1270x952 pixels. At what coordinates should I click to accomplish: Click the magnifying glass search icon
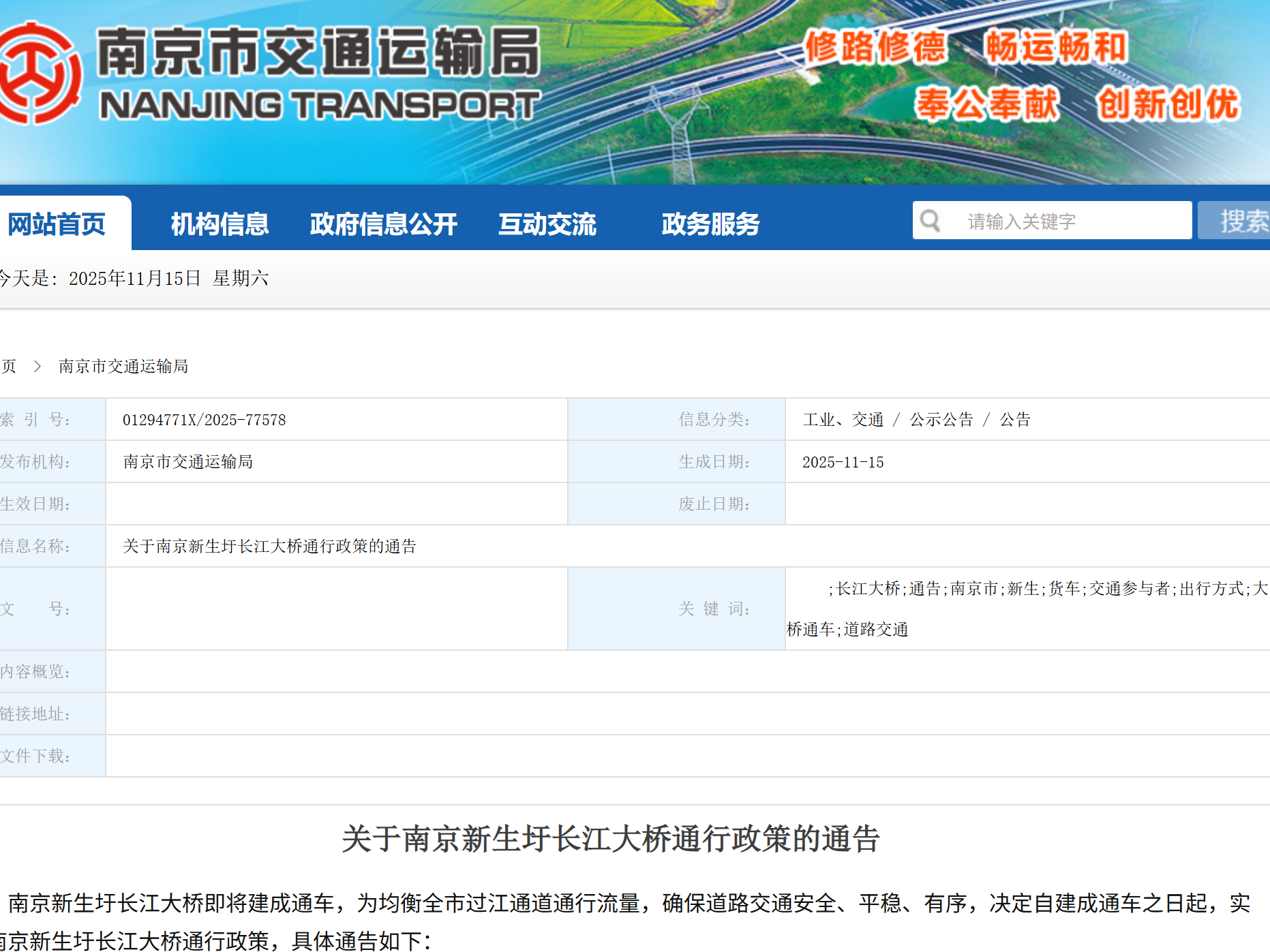click(x=930, y=221)
